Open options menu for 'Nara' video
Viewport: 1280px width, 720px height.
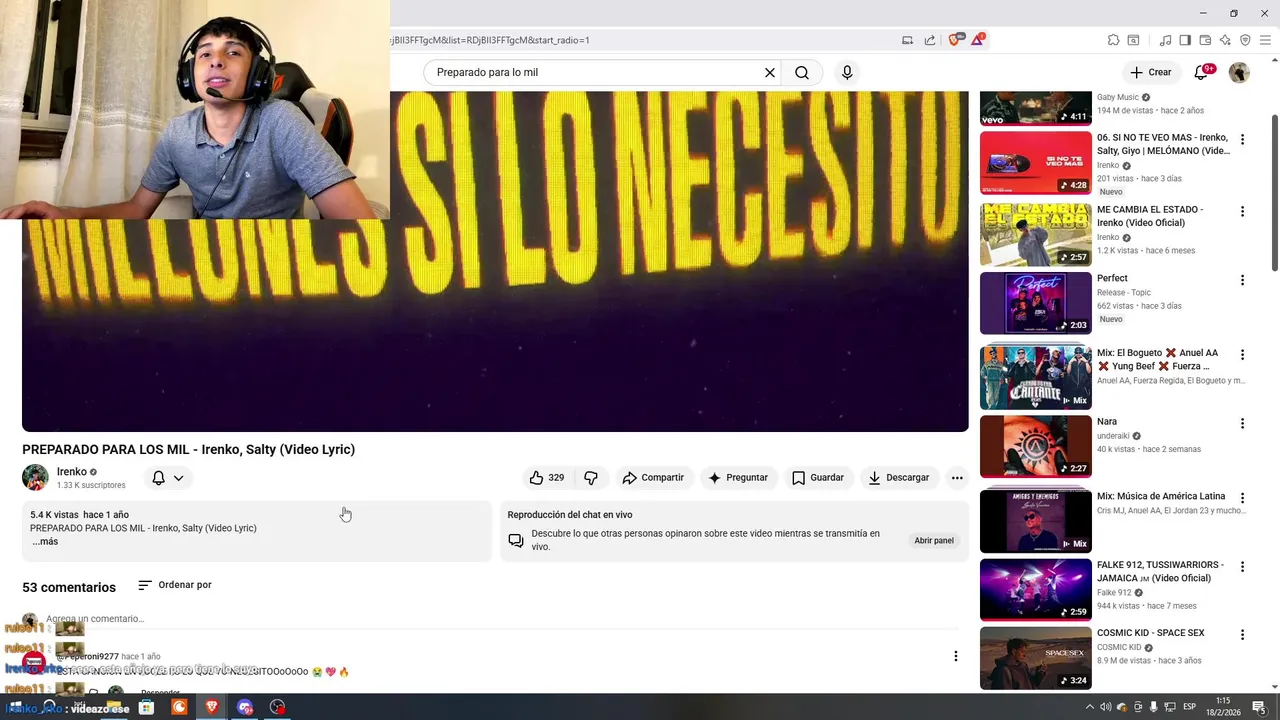pyautogui.click(x=1242, y=424)
